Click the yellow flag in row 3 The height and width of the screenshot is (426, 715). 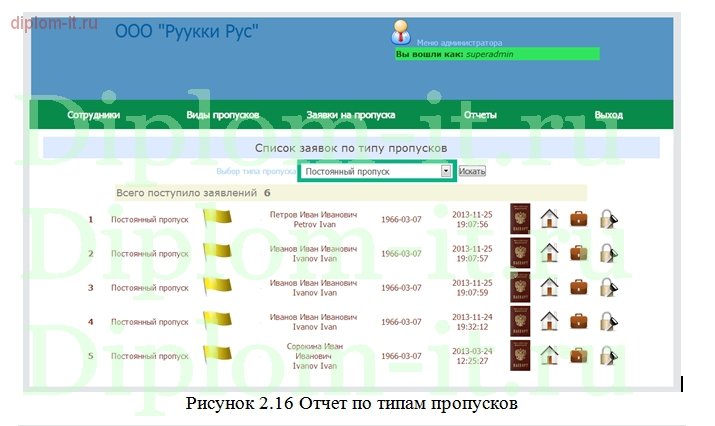217,286
